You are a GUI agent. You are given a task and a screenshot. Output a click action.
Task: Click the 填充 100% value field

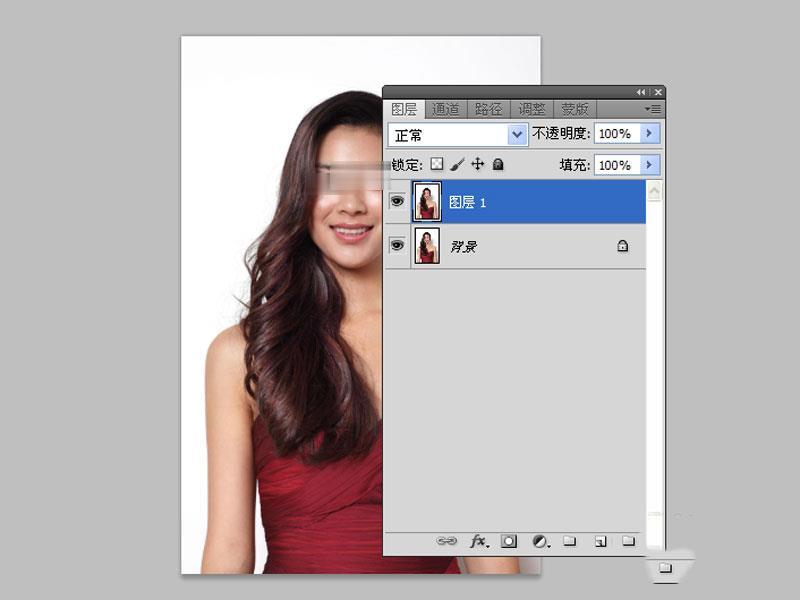pos(617,165)
